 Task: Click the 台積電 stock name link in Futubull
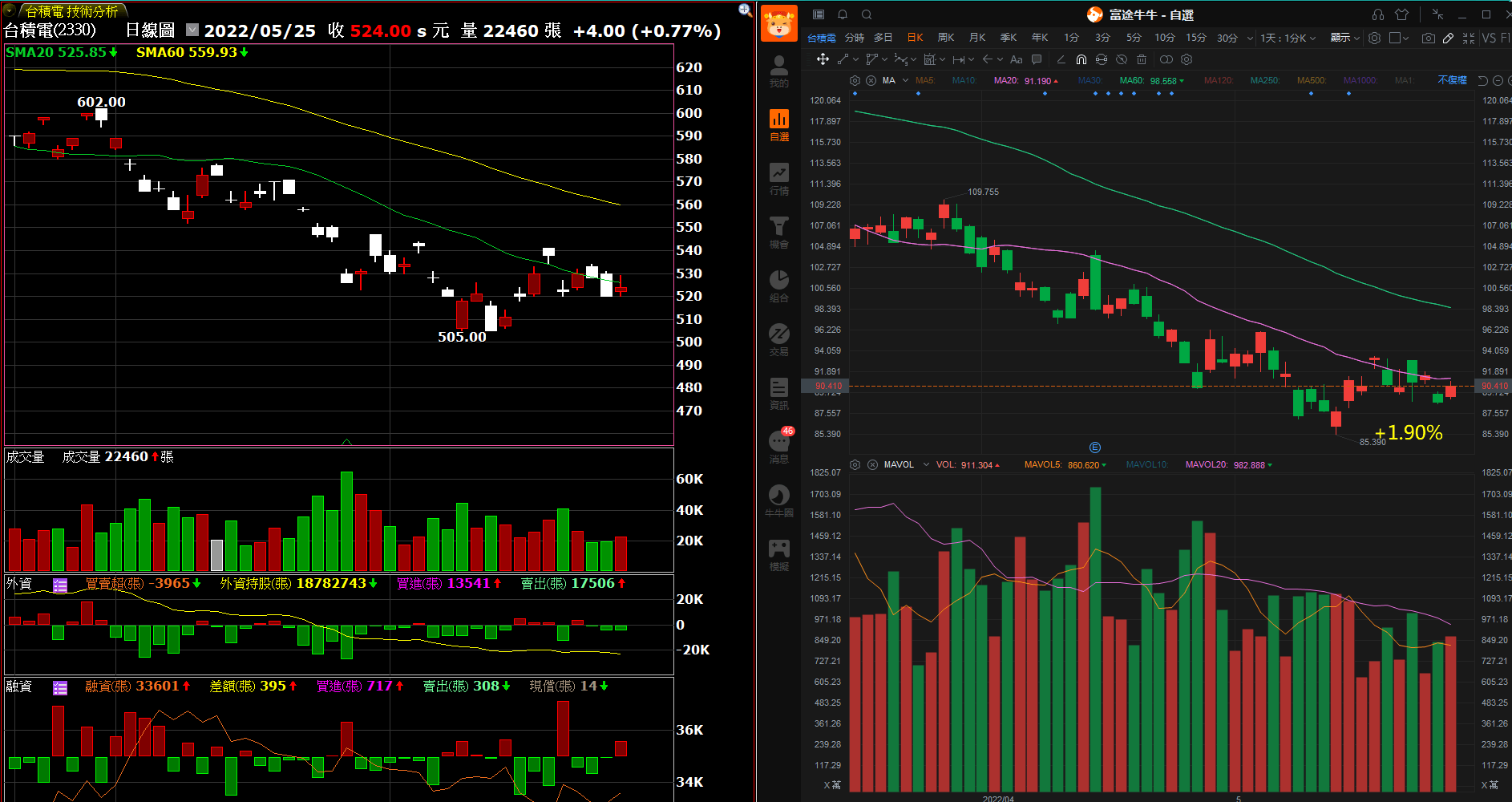[x=821, y=38]
